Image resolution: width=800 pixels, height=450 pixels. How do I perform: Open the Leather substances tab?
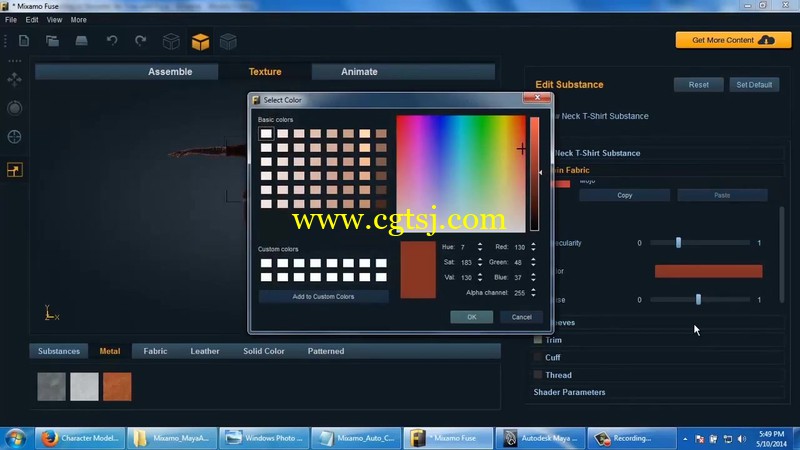point(205,351)
